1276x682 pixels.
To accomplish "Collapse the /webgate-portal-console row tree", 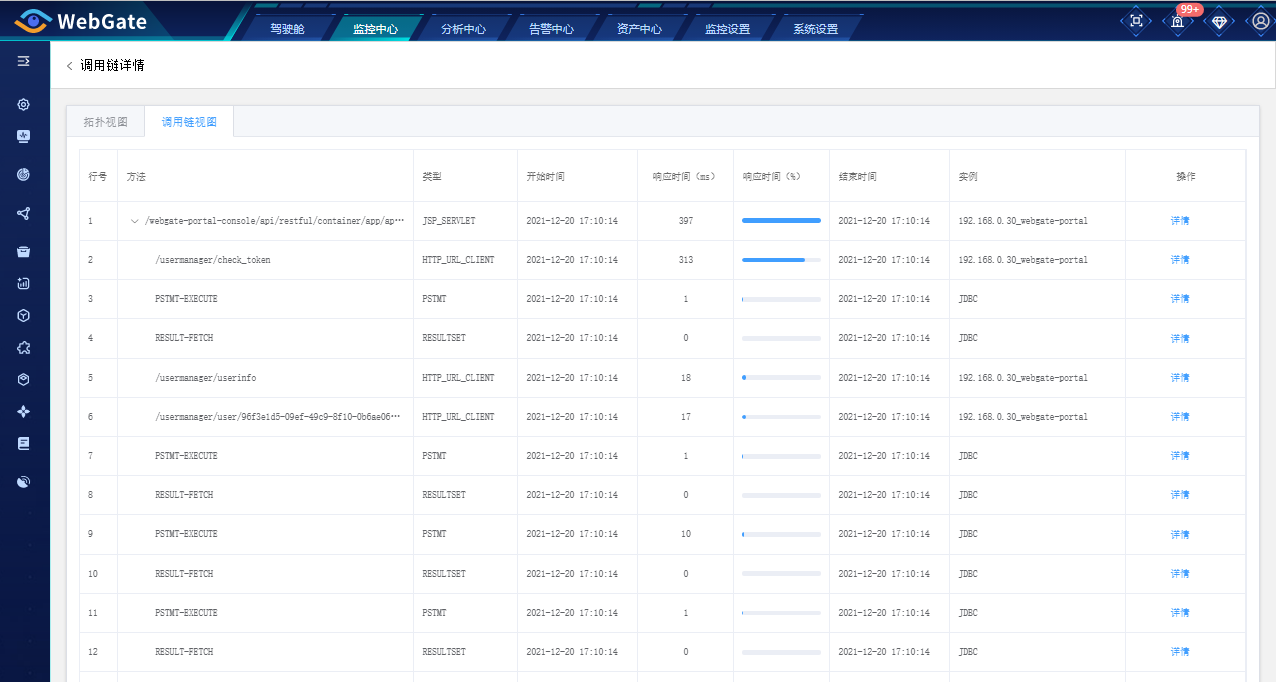I will click(135, 221).
